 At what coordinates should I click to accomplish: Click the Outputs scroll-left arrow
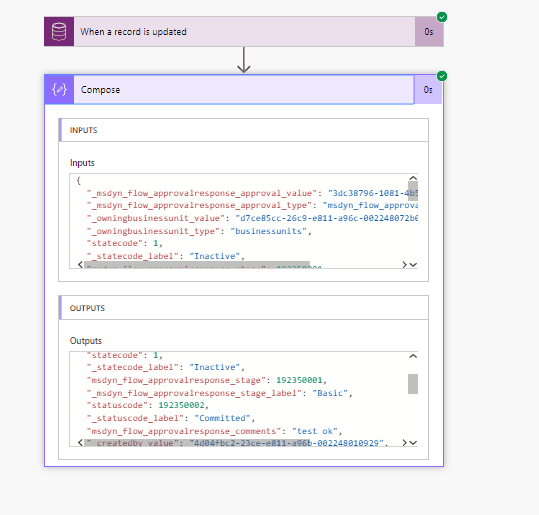tap(80, 442)
